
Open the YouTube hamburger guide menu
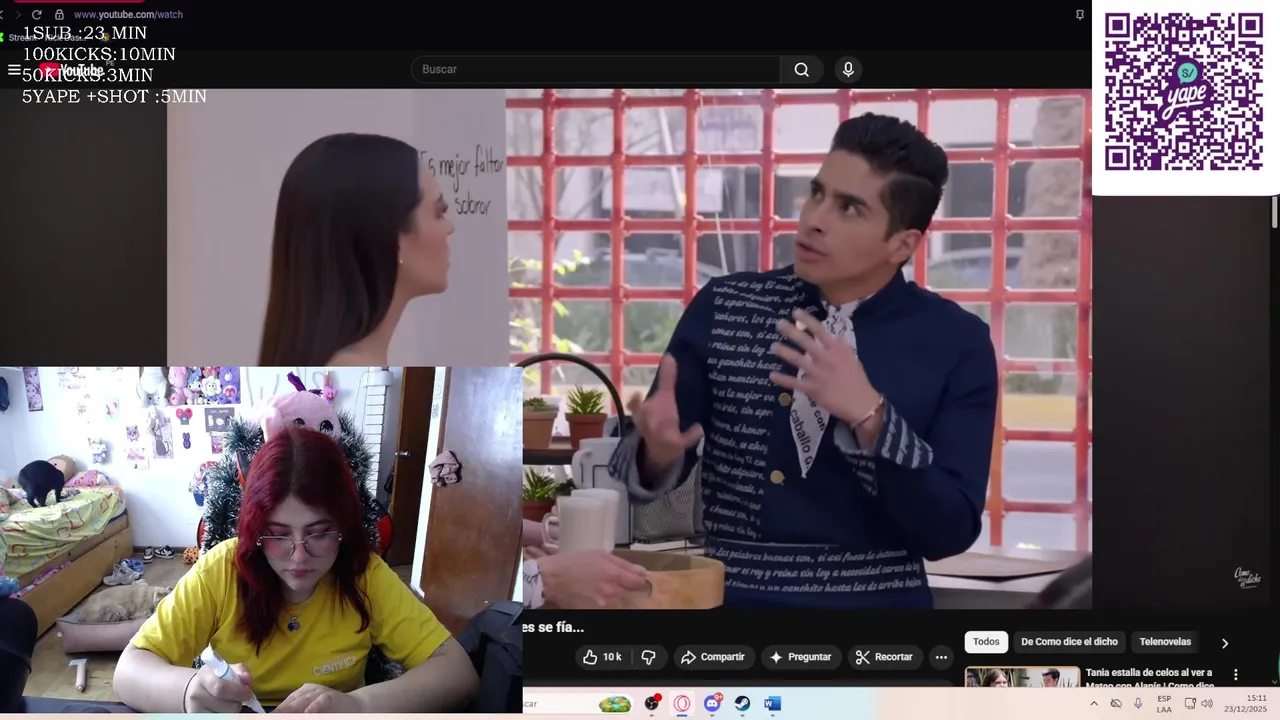pos(14,70)
